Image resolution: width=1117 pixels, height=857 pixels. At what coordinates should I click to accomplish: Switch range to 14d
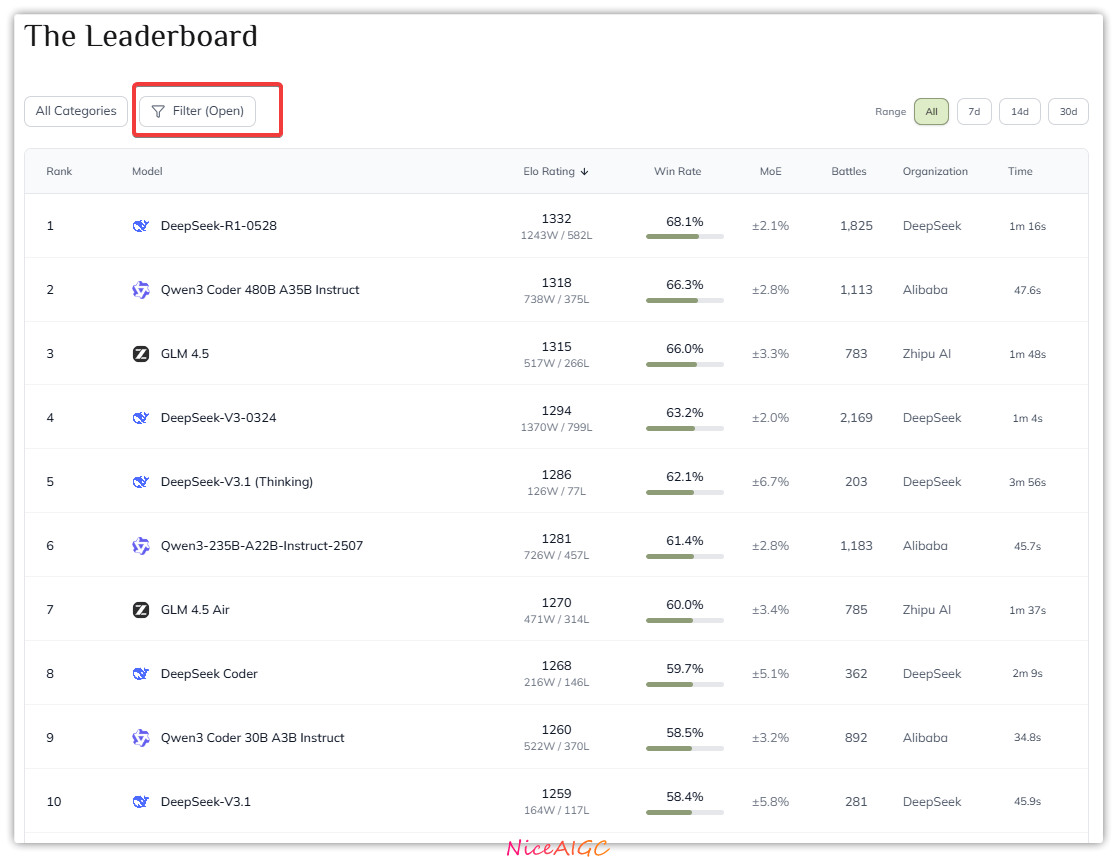(1019, 112)
